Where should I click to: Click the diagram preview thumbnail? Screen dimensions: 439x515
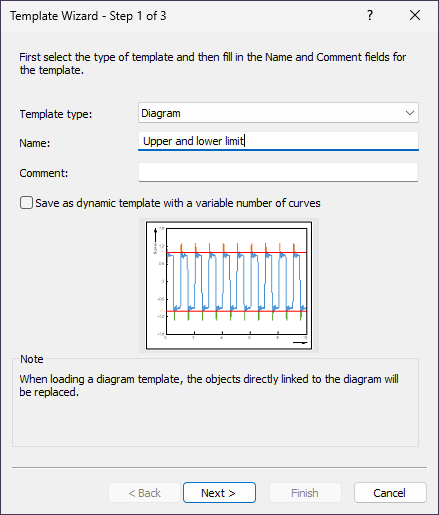tap(229, 285)
